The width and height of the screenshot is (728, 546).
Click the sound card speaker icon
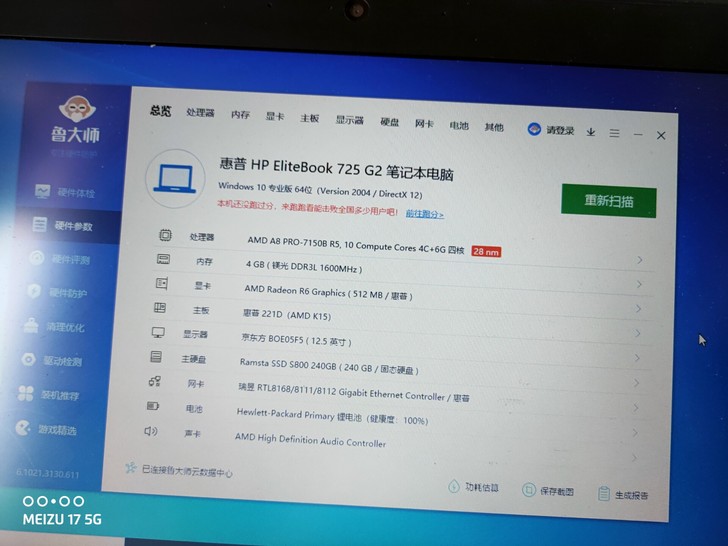[151, 431]
